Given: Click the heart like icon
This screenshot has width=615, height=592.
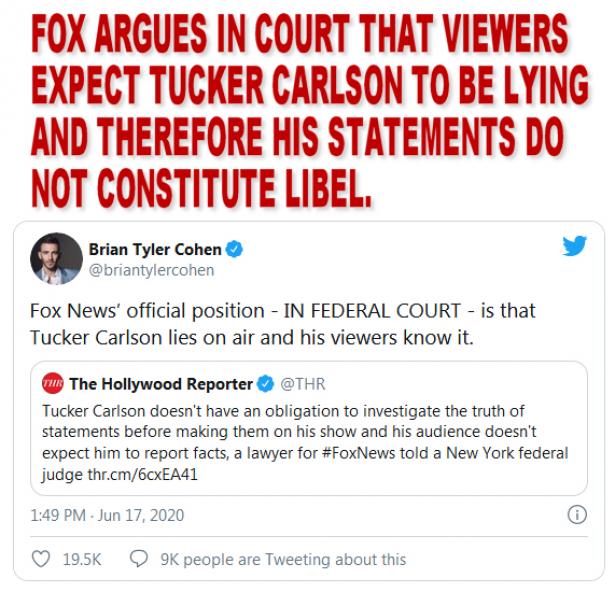Looking at the screenshot, I should coord(41,559).
